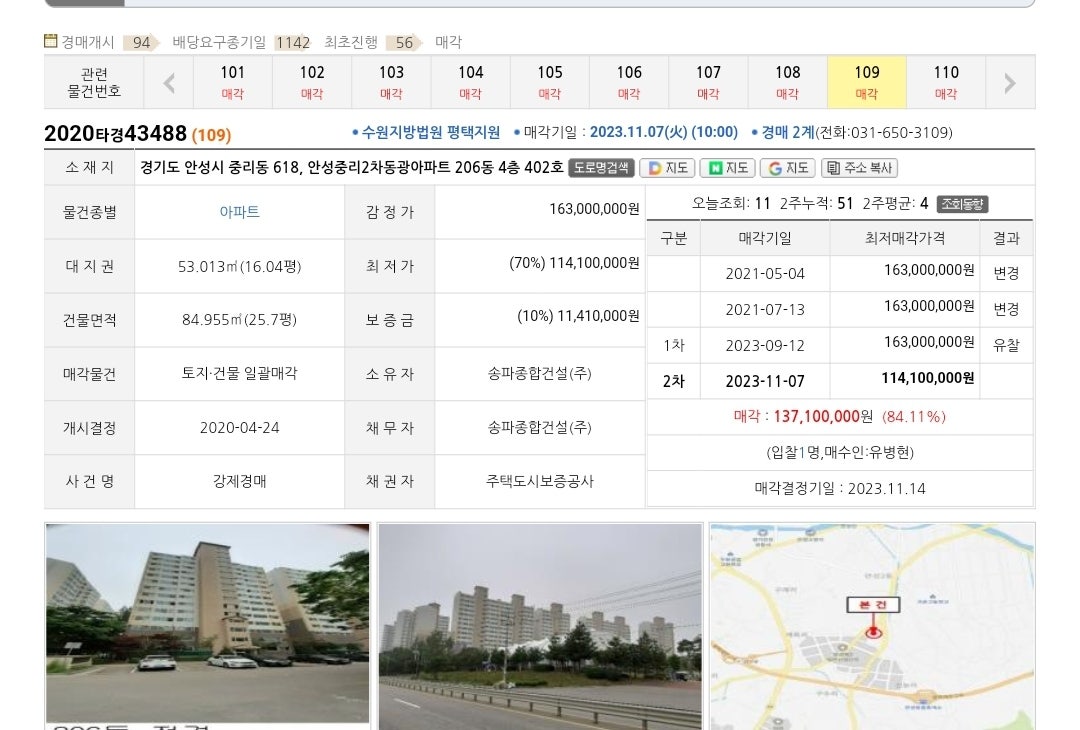Click the appraisal value 163,000,000원 next to 감정가
This screenshot has width=1080, height=730.
point(594,209)
